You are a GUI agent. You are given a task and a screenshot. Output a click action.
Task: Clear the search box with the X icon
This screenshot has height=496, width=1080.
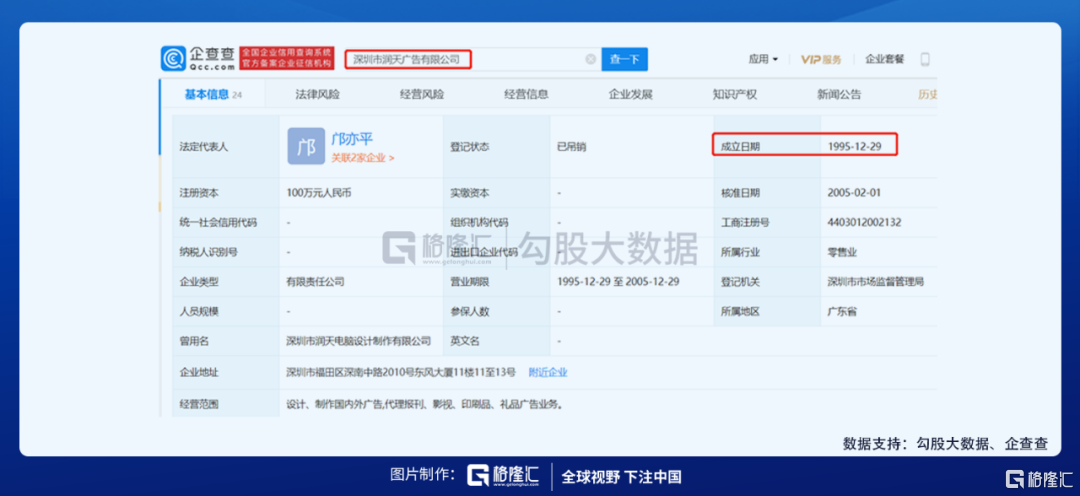(590, 59)
